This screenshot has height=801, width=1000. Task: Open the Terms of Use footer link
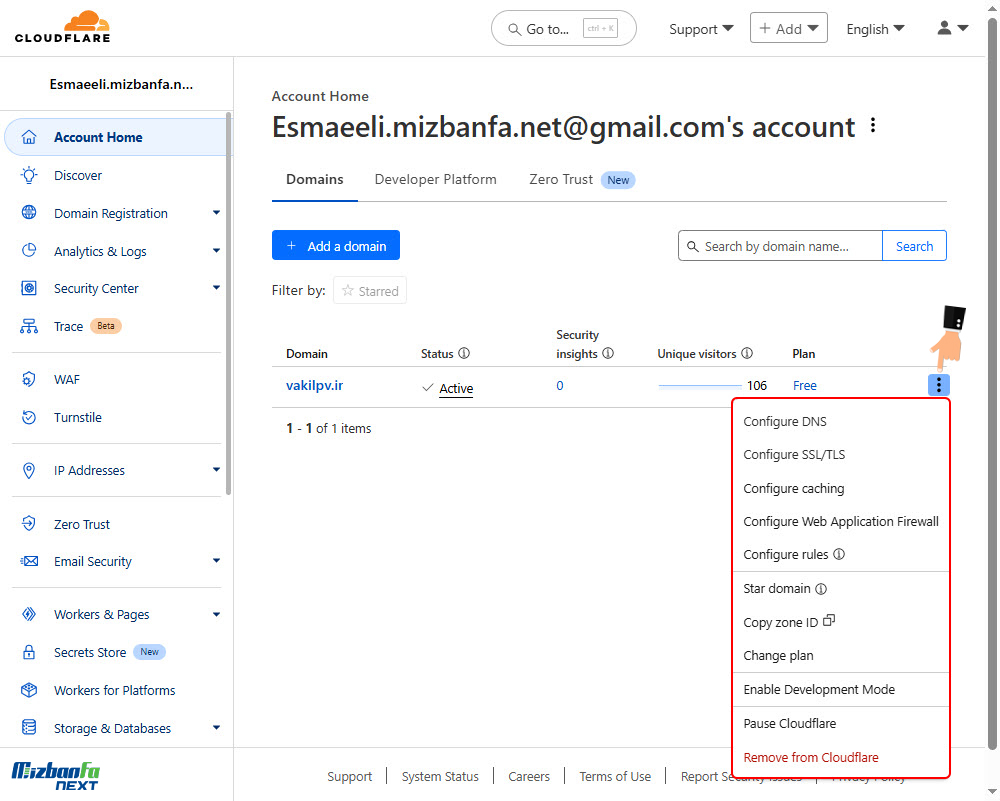tap(615, 776)
